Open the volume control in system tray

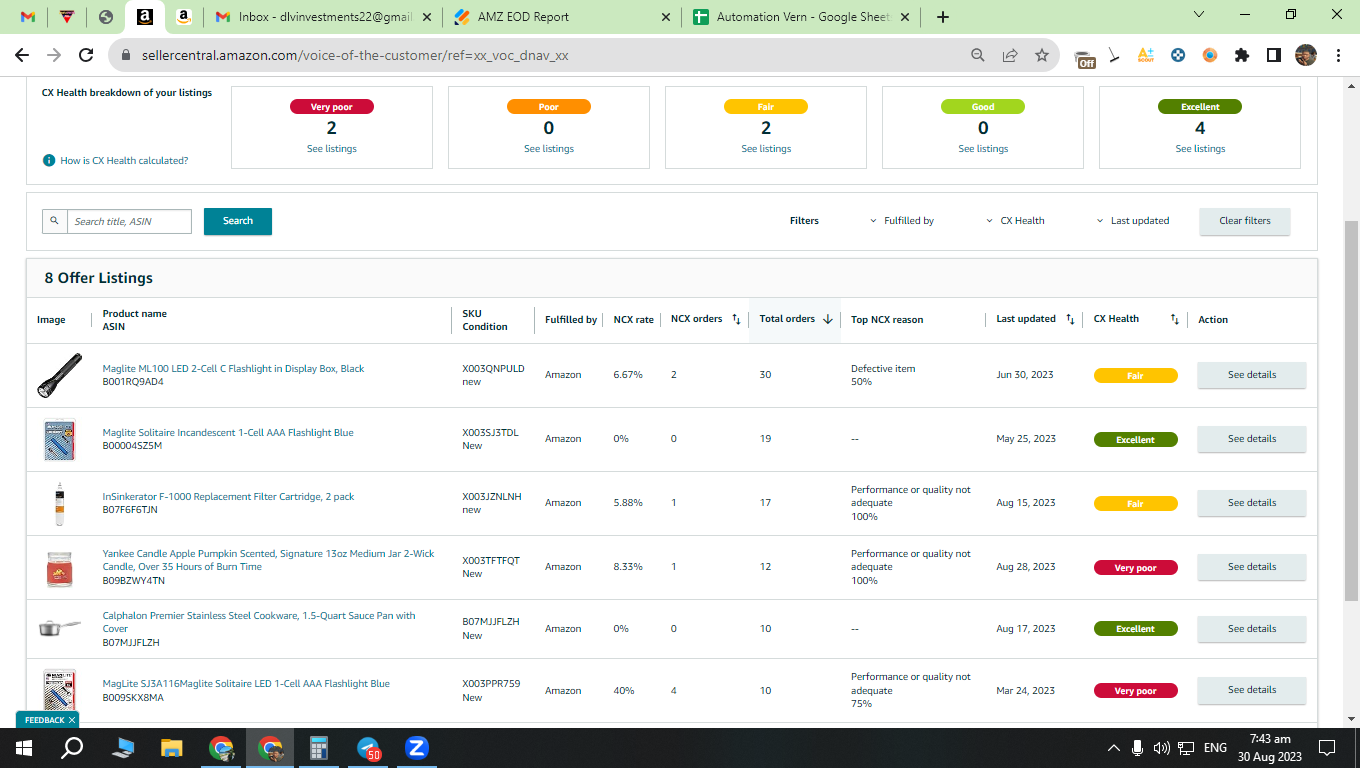(1161, 747)
